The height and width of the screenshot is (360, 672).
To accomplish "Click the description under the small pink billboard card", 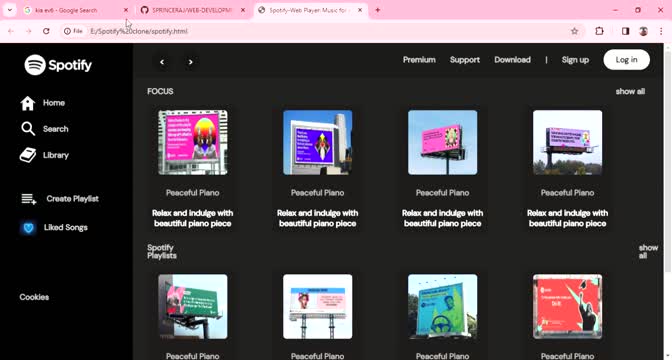I will [x=443, y=218].
